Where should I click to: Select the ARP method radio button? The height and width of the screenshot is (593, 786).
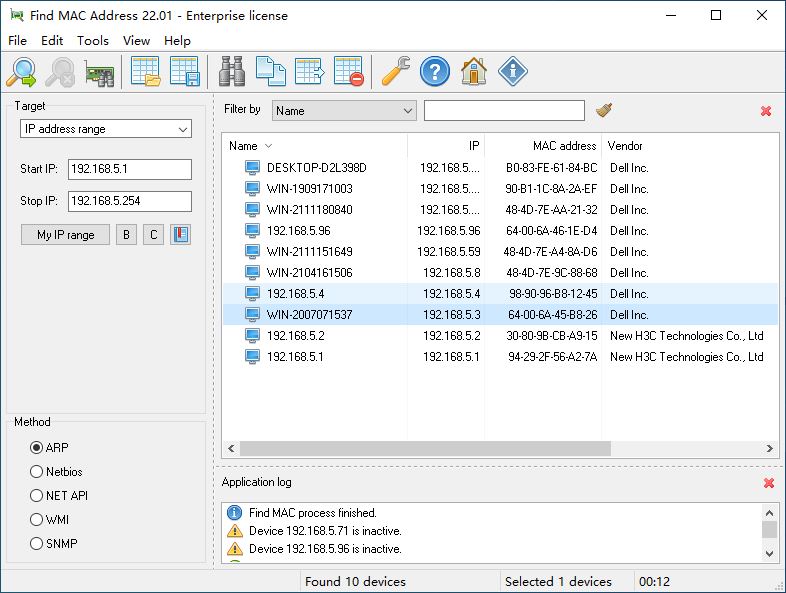36,447
